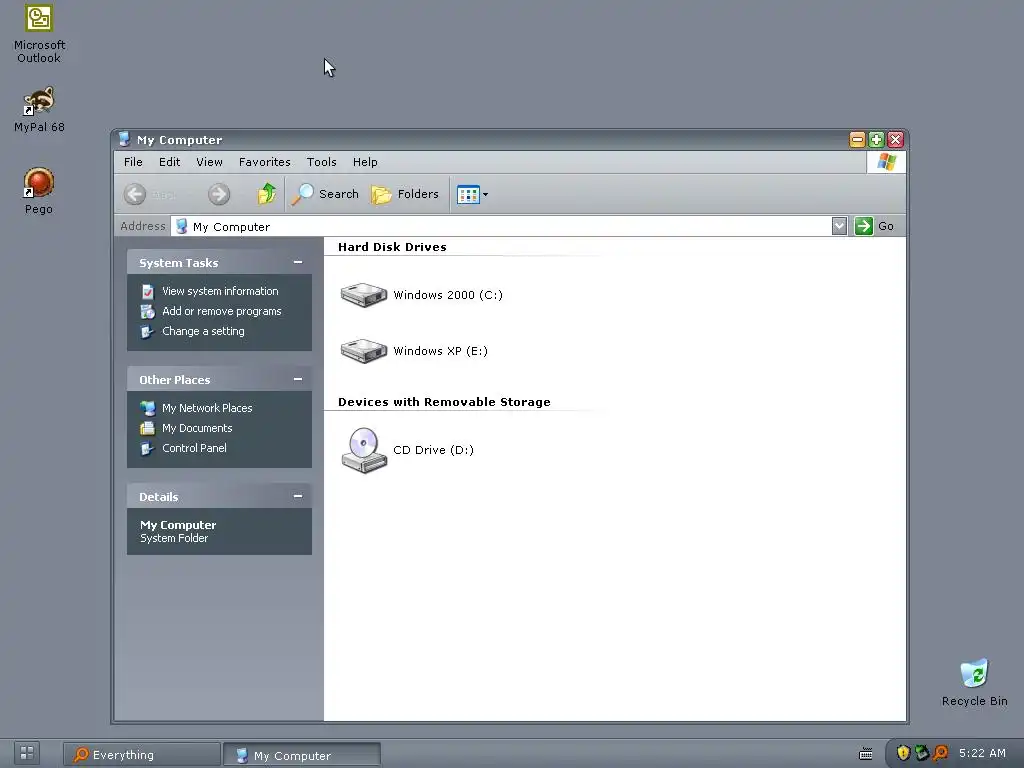The width and height of the screenshot is (1024, 768).
Task: Minimize the My Computer window
Action: 857,139
